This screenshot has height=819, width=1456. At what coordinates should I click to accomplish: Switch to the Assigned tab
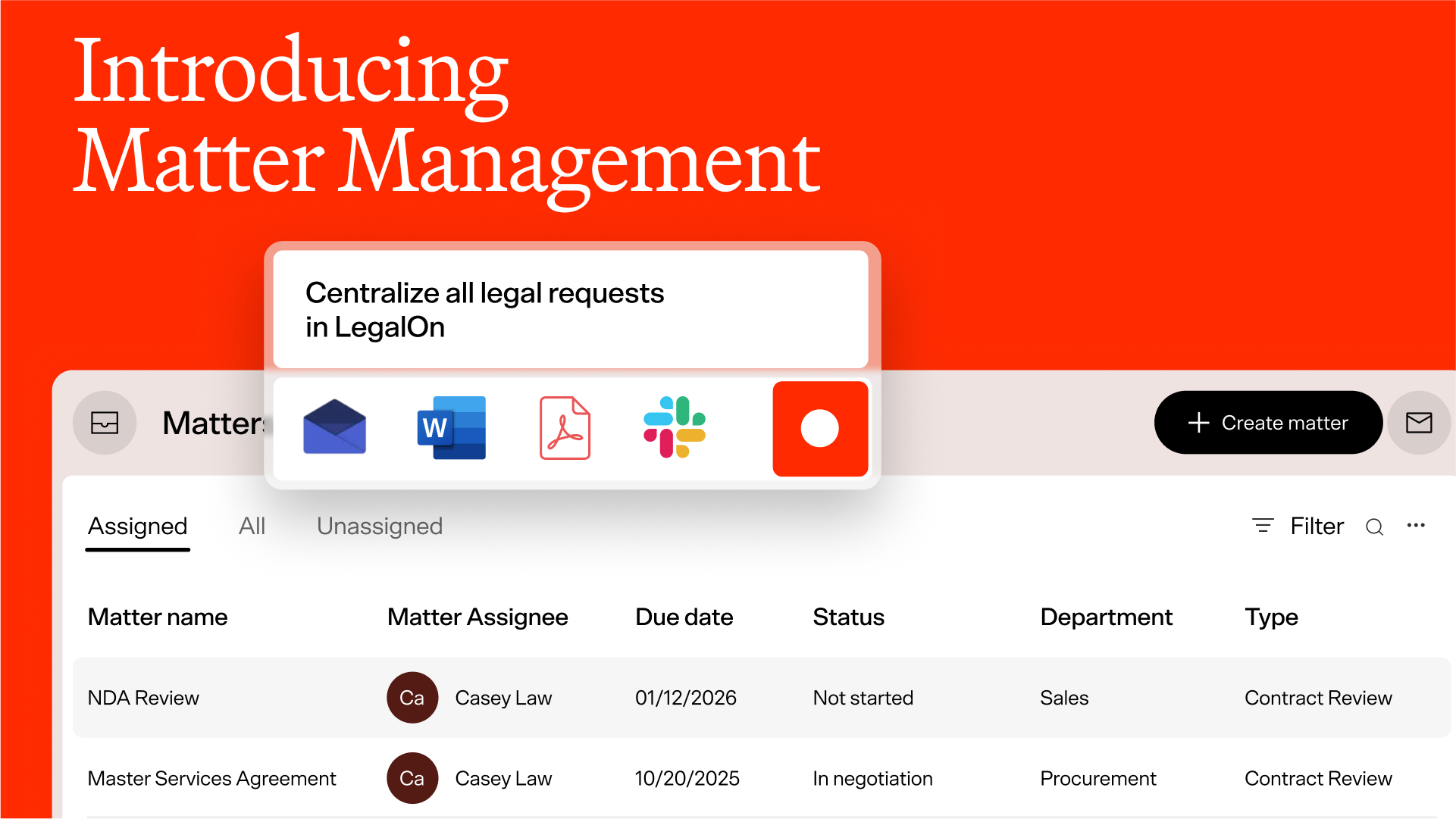click(138, 527)
